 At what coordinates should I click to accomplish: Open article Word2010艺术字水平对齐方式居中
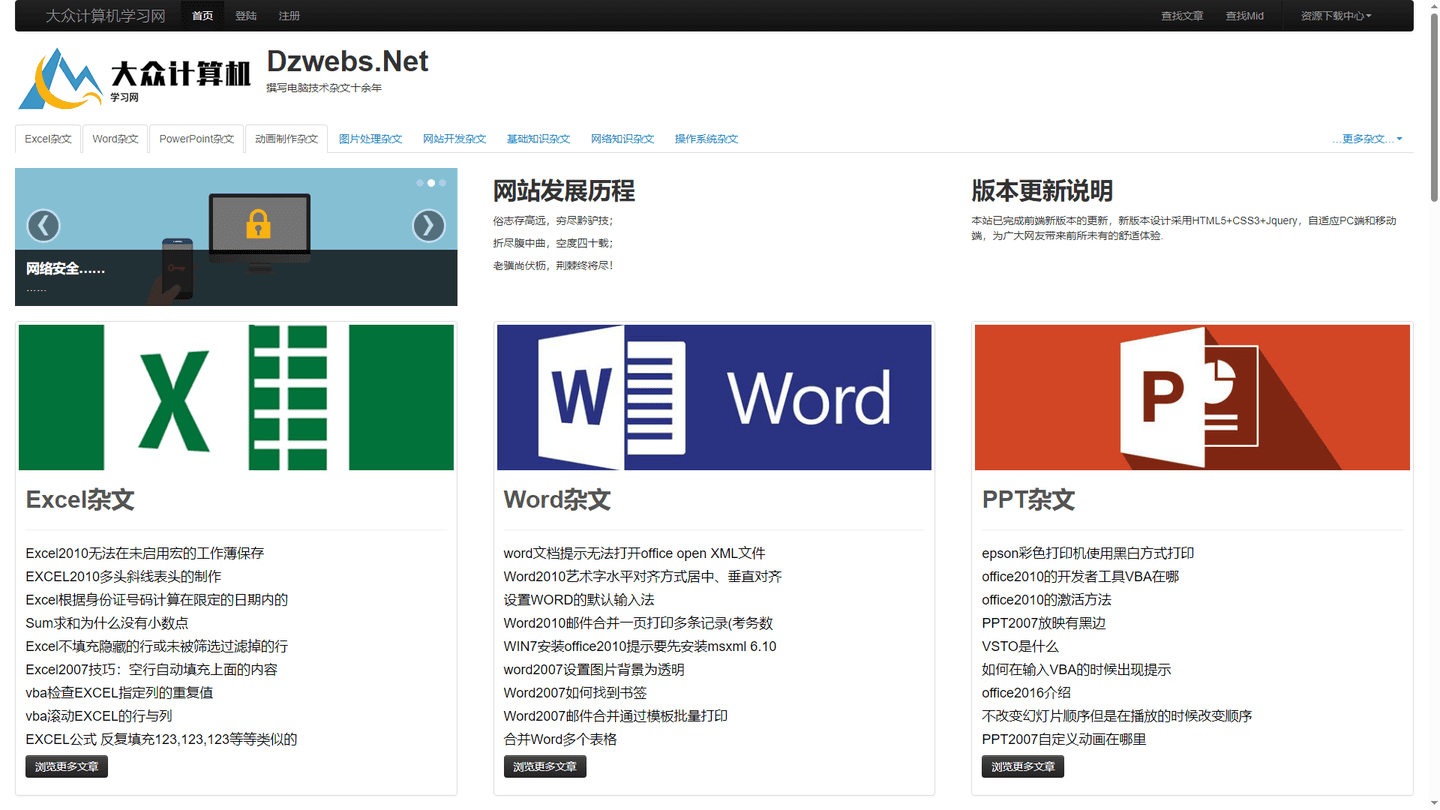pos(643,576)
